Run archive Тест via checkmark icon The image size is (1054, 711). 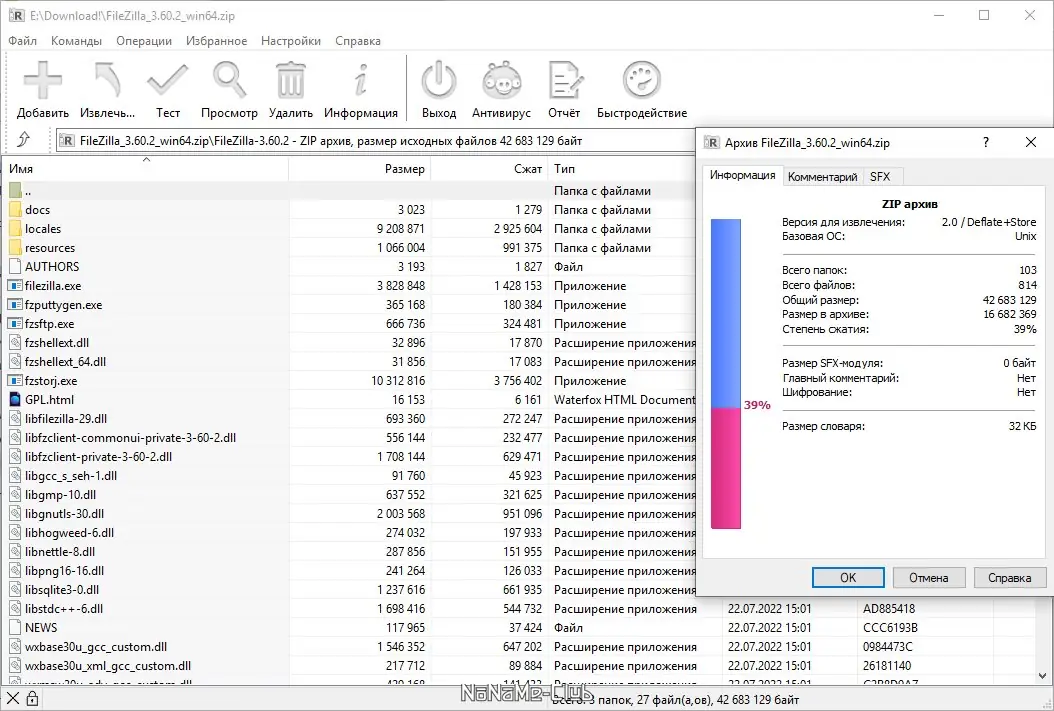click(167, 80)
